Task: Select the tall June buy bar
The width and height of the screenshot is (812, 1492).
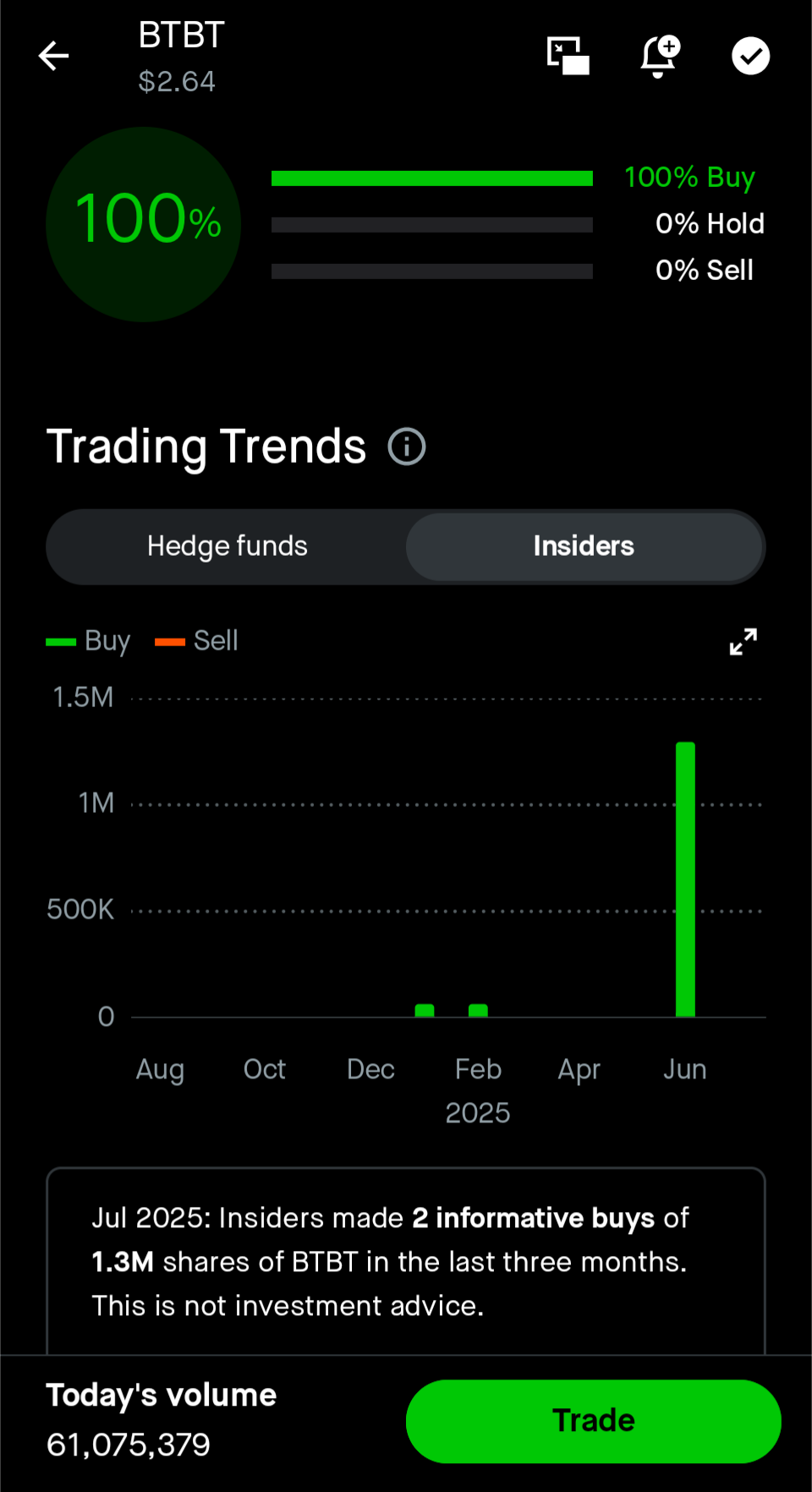Action: pos(685,880)
